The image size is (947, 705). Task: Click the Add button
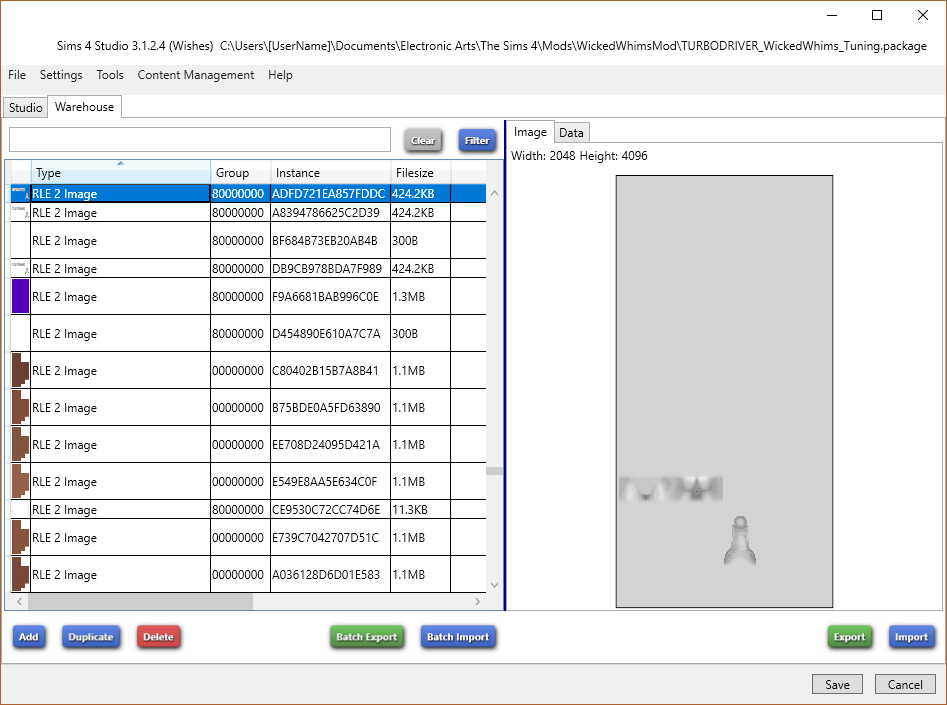pos(29,637)
